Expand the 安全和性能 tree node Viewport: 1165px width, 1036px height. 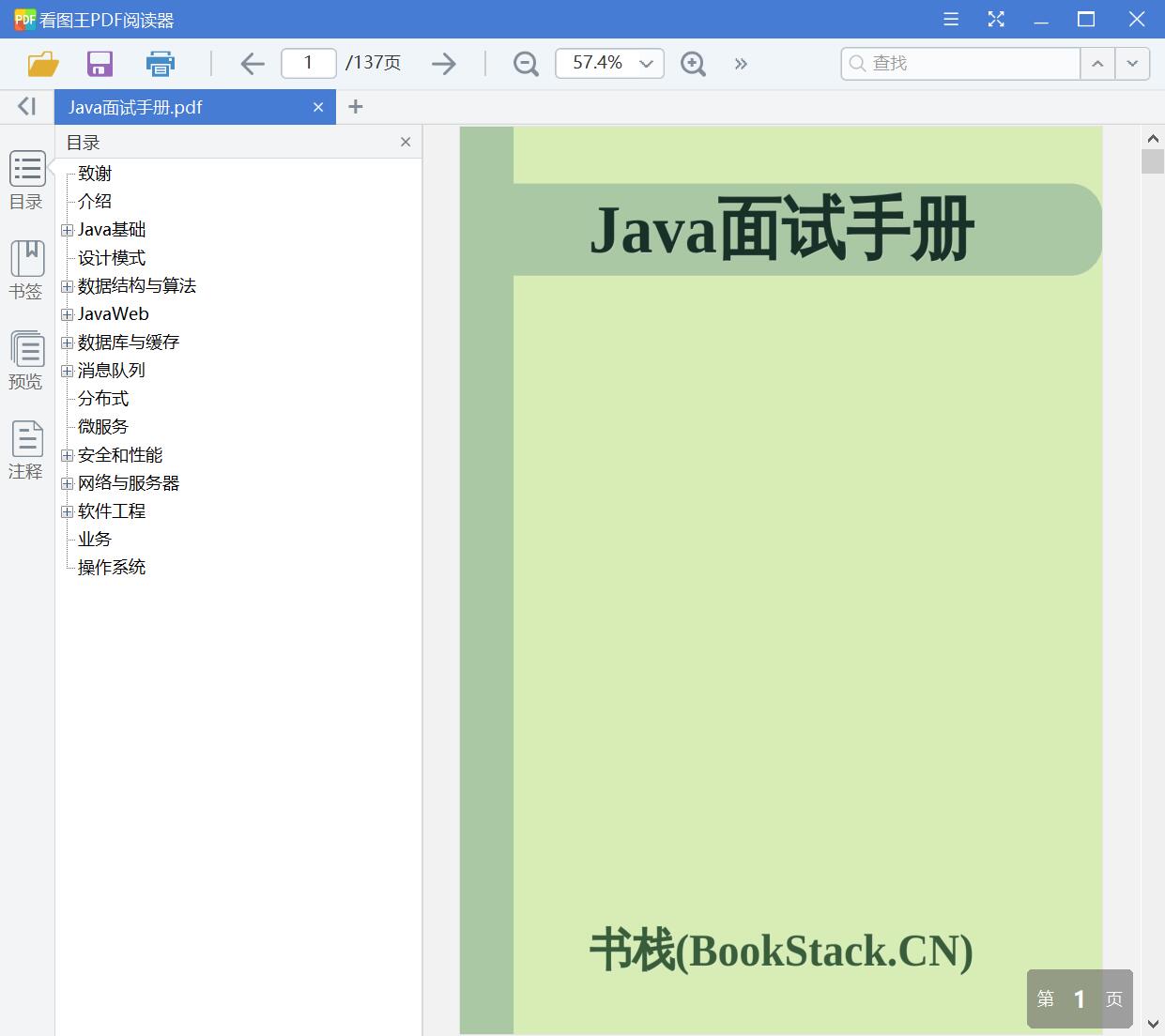tap(68, 455)
